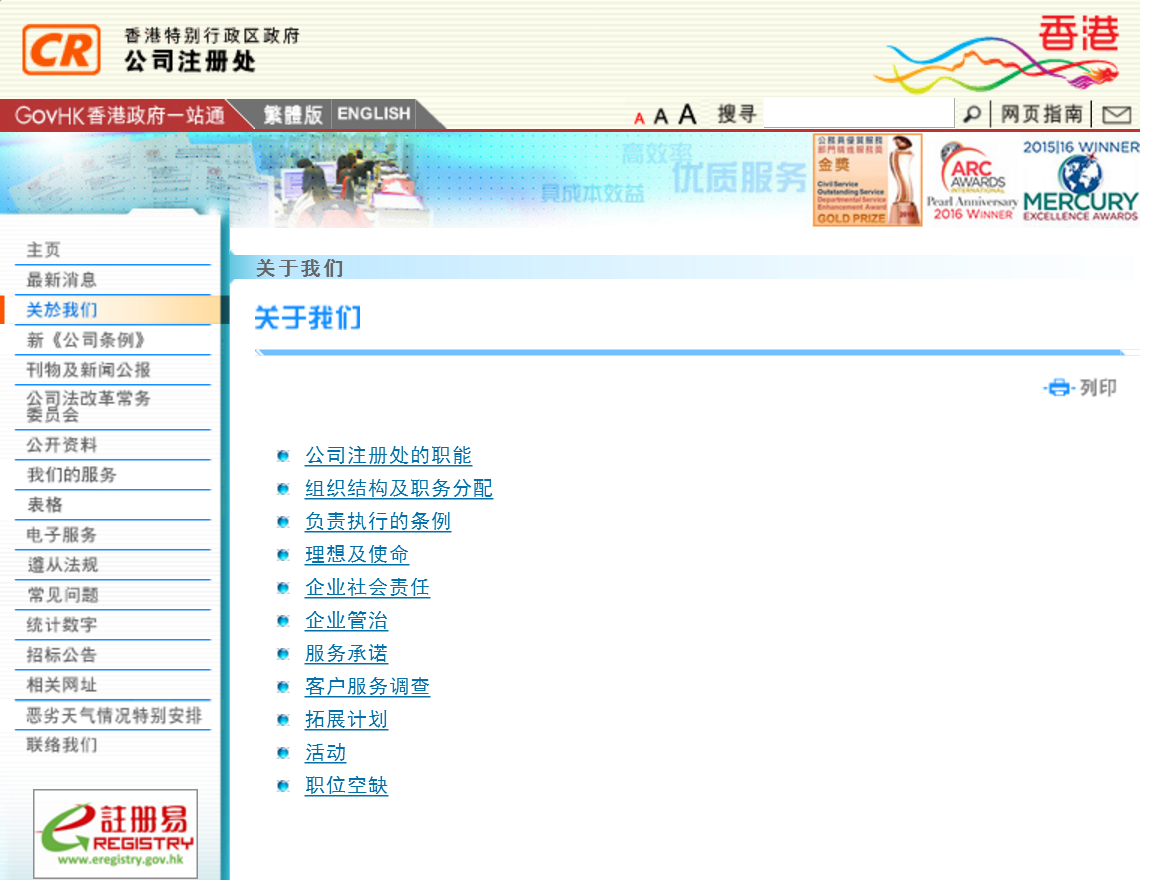1156x880 pixels.
Task: Click the envelope contact icon
Action: click(x=1117, y=113)
